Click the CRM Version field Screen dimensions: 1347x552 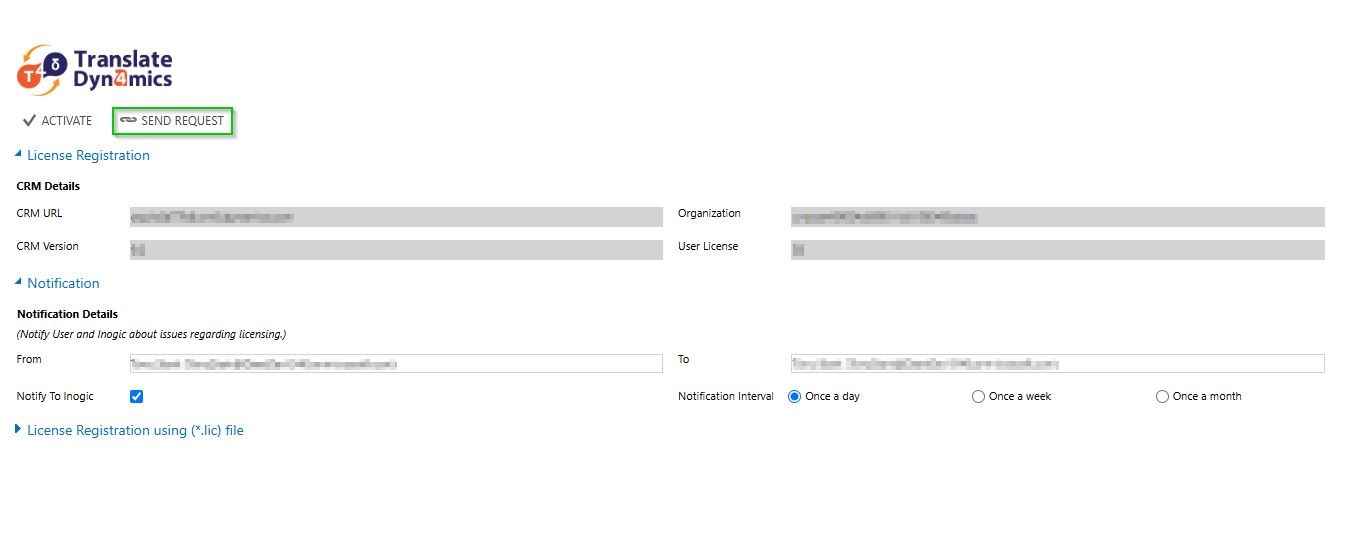click(396, 250)
